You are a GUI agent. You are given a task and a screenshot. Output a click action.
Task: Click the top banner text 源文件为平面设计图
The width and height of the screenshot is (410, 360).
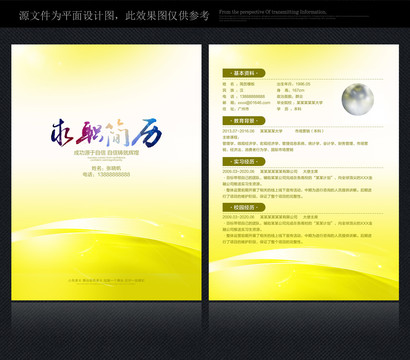click(67, 15)
